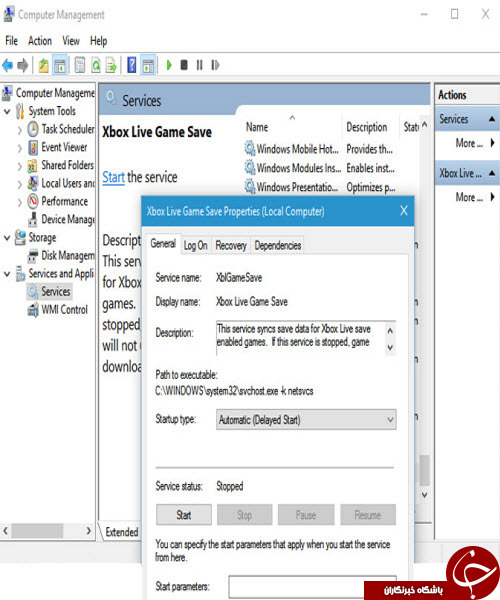This screenshot has height=600, width=500.
Task: Open More Actions under Services
Action: coord(475,143)
